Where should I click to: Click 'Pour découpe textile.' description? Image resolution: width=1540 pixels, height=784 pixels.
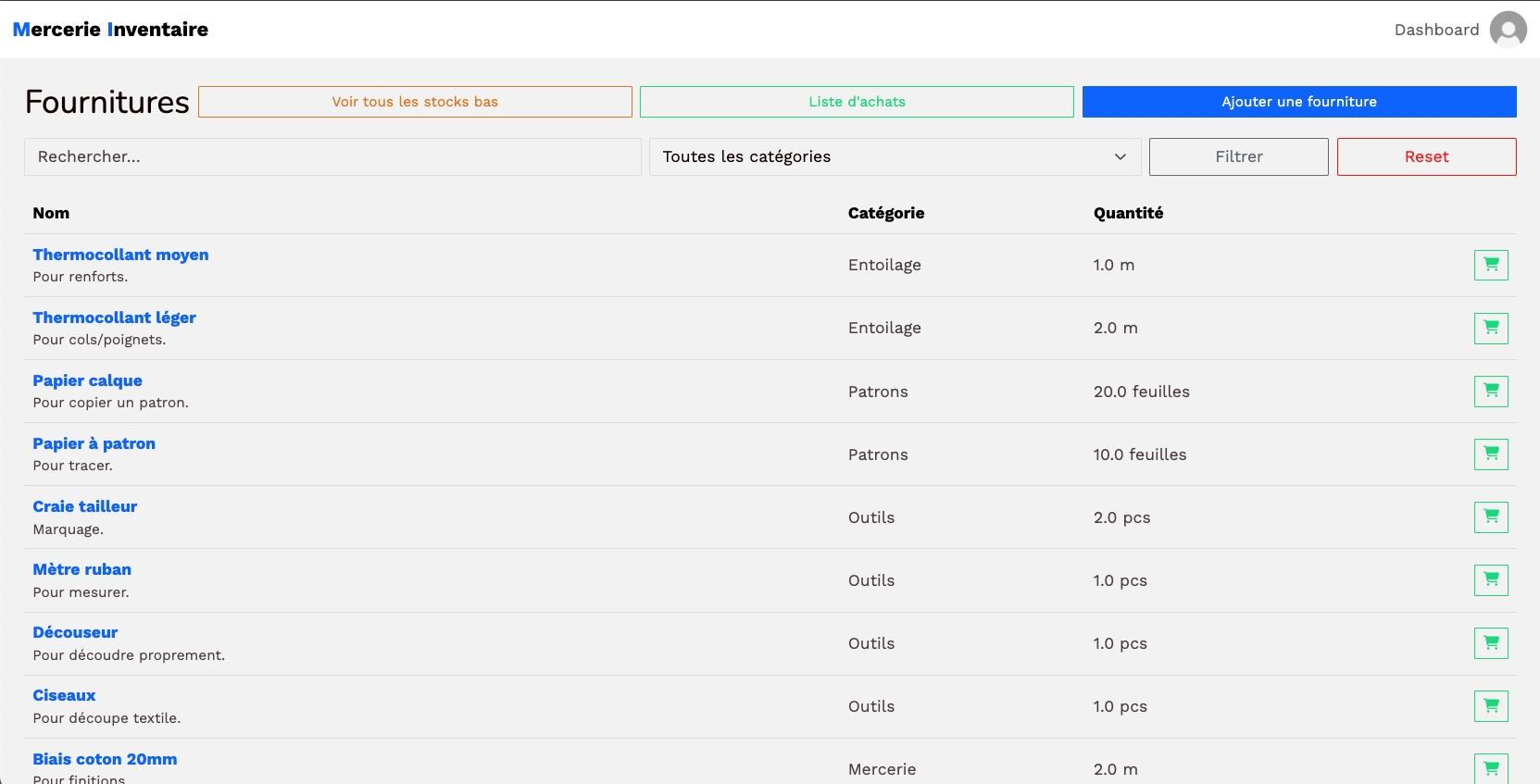[106, 718]
